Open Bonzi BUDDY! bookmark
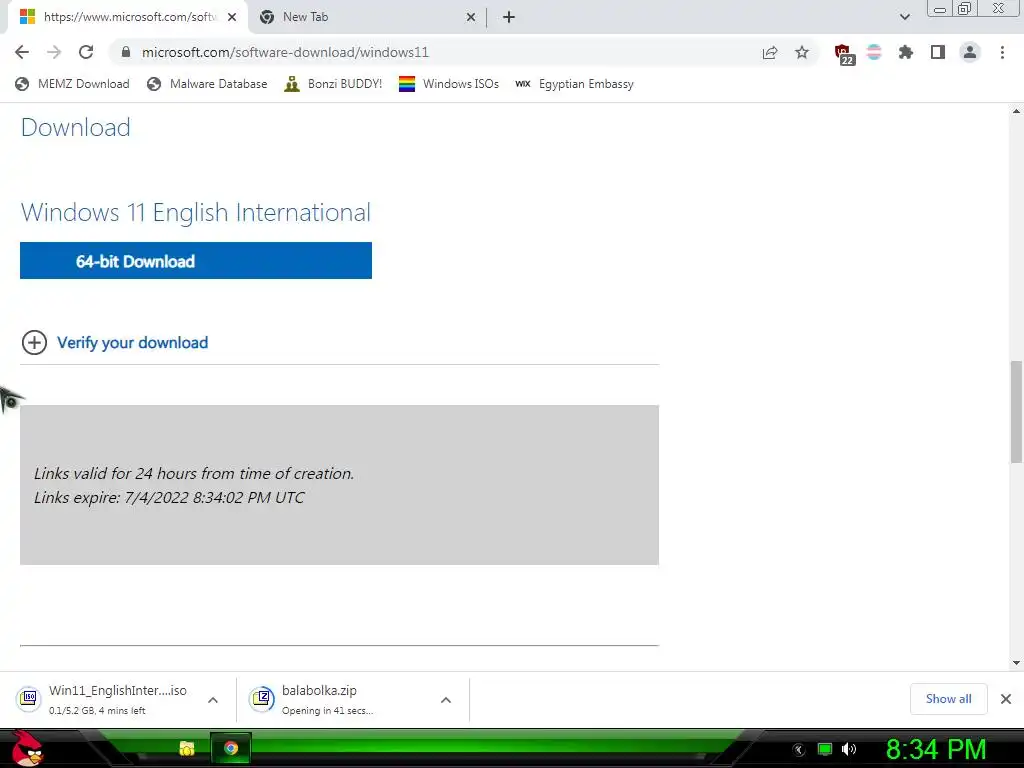This screenshot has height=768, width=1024. click(x=333, y=84)
